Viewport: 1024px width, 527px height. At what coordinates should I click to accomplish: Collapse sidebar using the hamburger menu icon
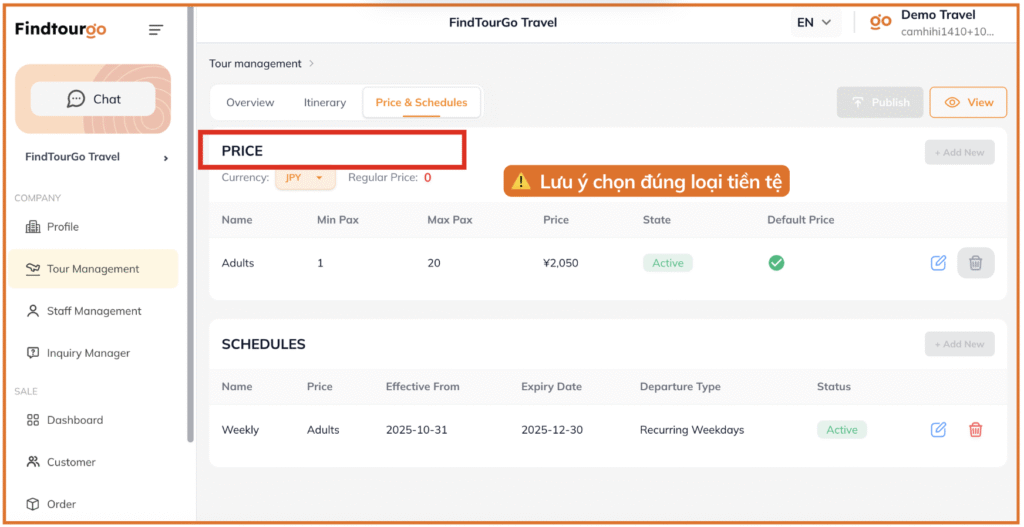click(x=156, y=30)
